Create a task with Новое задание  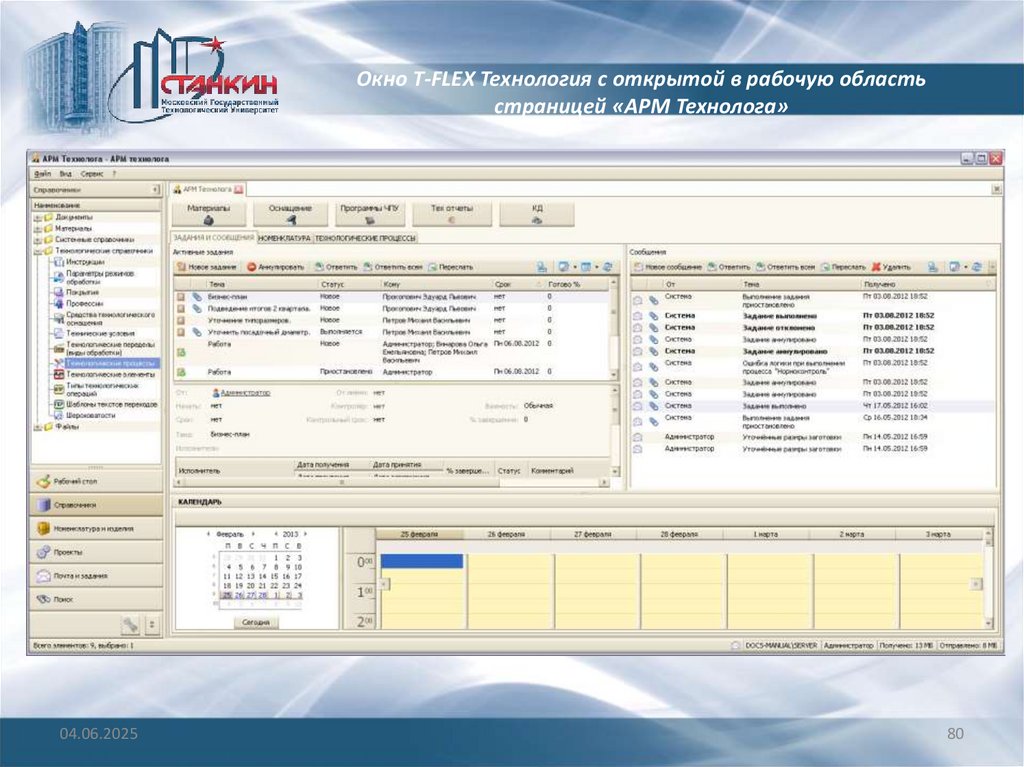pyautogui.click(x=207, y=267)
